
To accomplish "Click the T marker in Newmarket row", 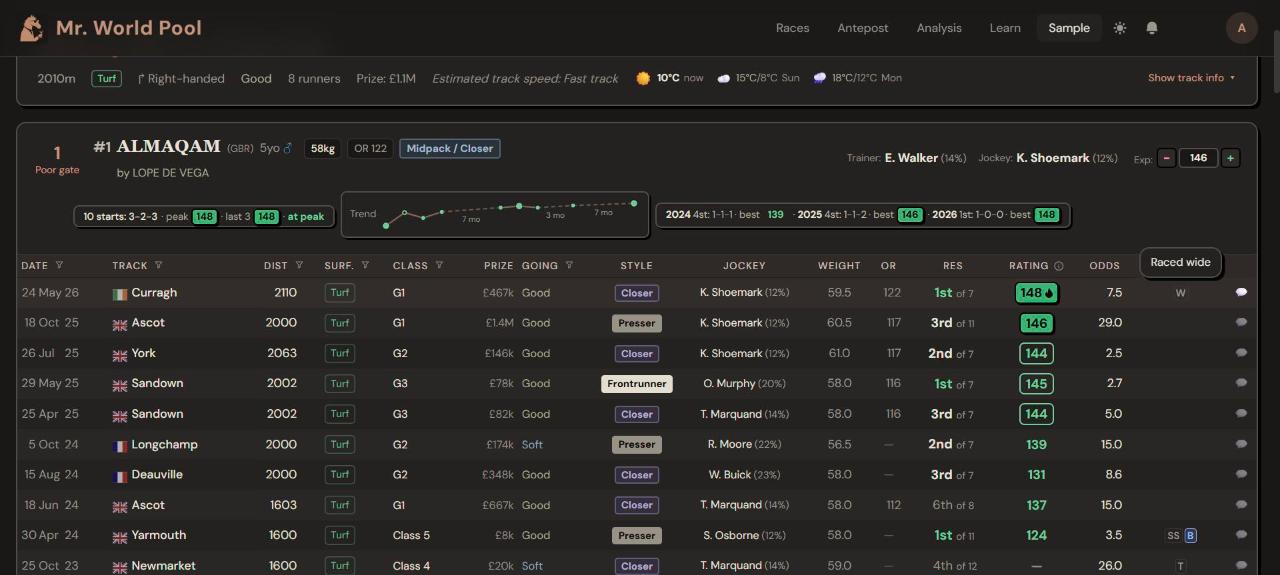I will pos(1181,566).
